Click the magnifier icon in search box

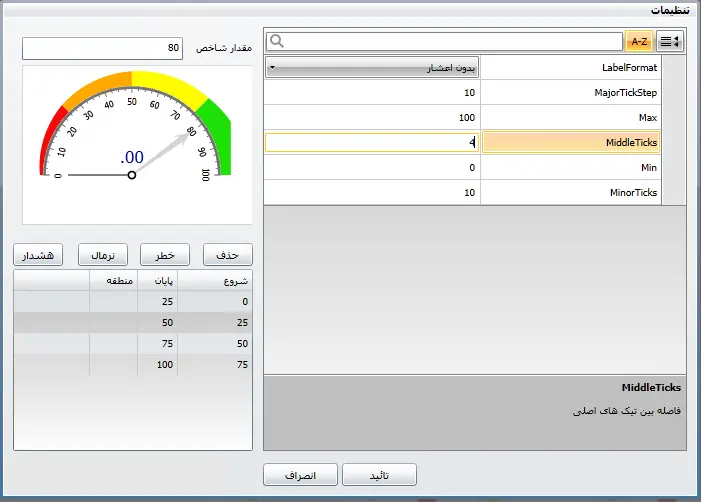click(x=277, y=41)
